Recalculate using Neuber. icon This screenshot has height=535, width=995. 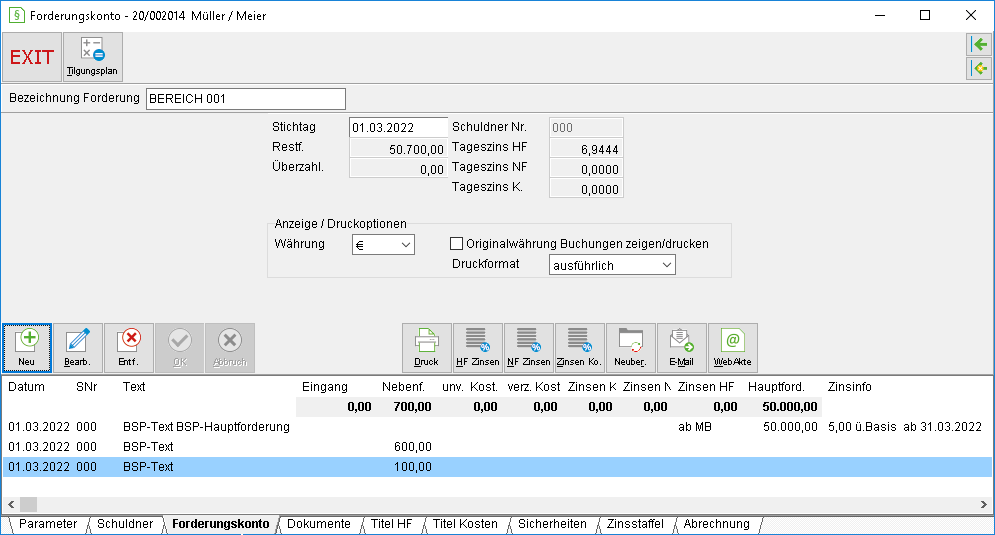click(631, 348)
